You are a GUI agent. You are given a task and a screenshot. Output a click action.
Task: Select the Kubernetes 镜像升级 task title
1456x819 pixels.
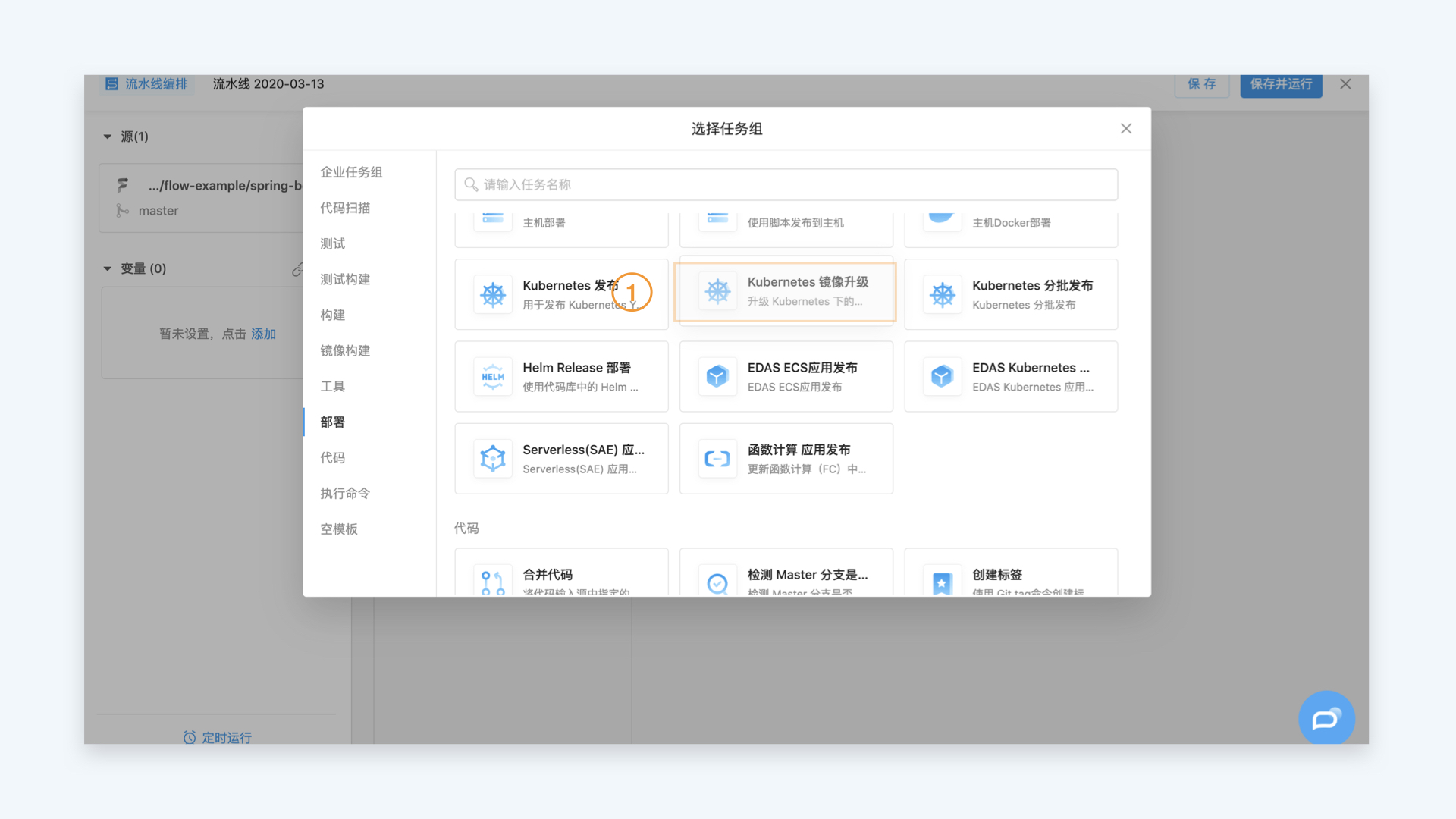pos(808,282)
